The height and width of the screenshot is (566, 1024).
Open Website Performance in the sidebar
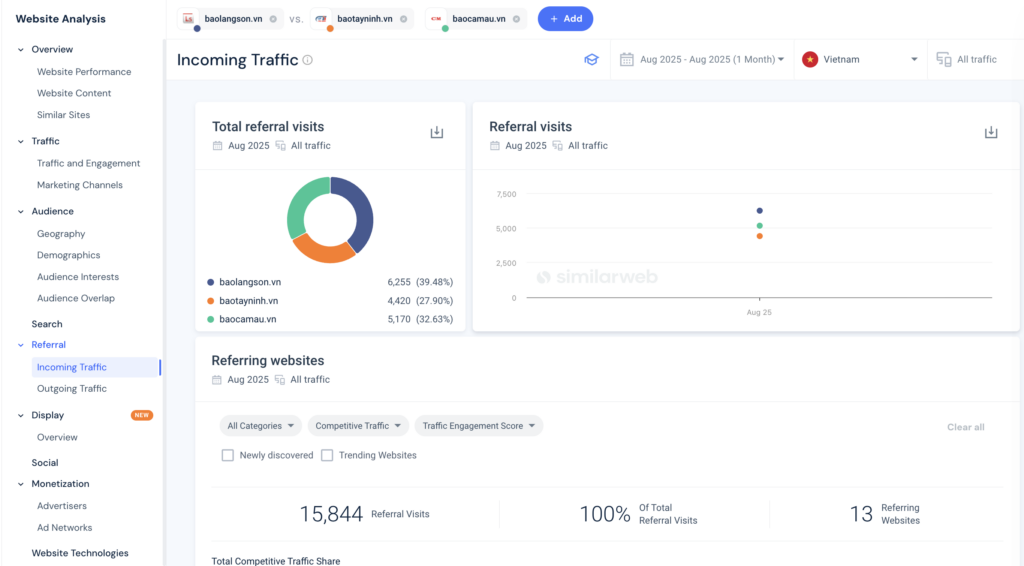[x=84, y=72]
